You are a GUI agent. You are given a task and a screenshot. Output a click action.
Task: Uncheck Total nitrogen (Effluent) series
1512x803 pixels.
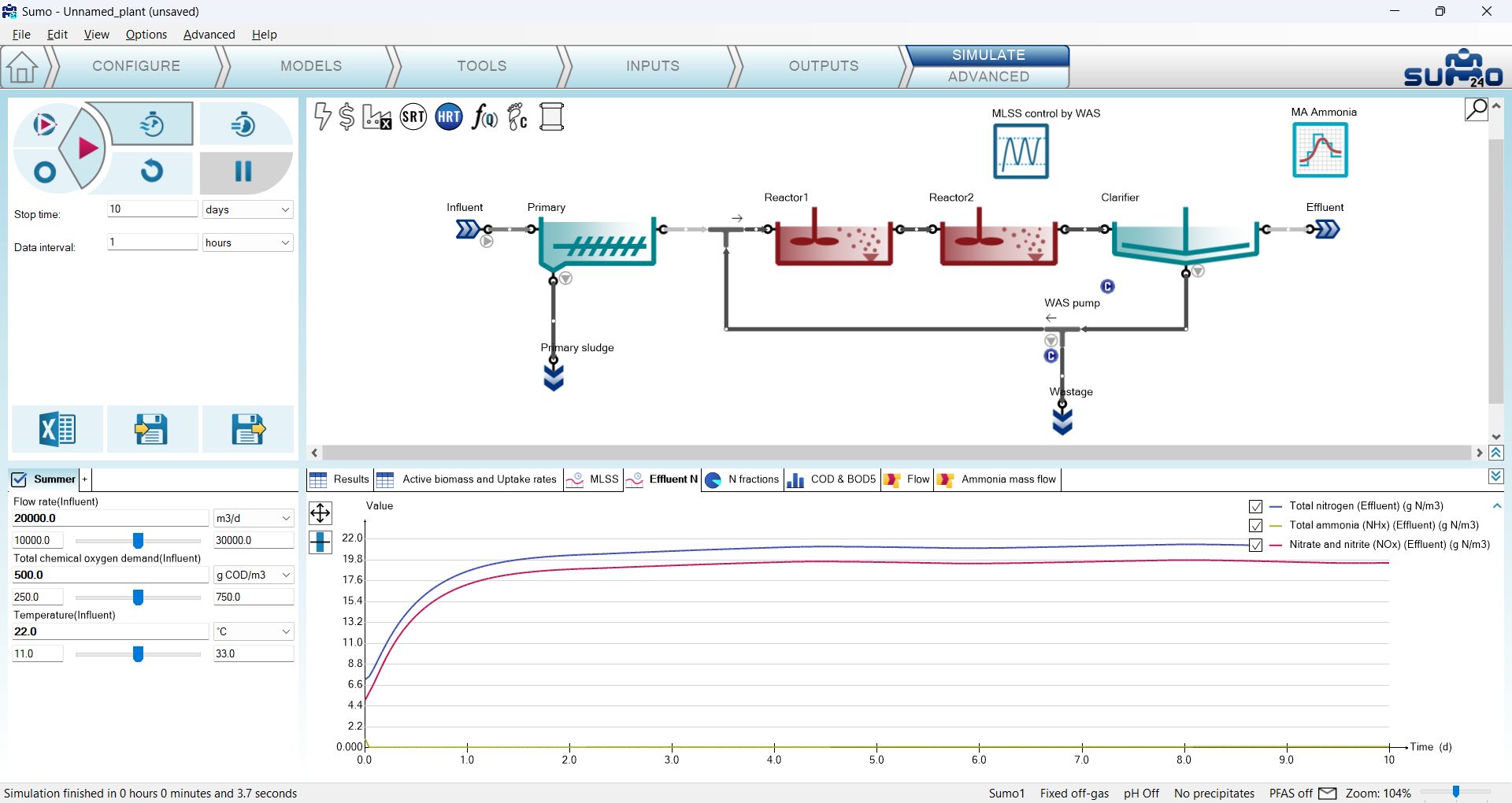(x=1256, y=506)
